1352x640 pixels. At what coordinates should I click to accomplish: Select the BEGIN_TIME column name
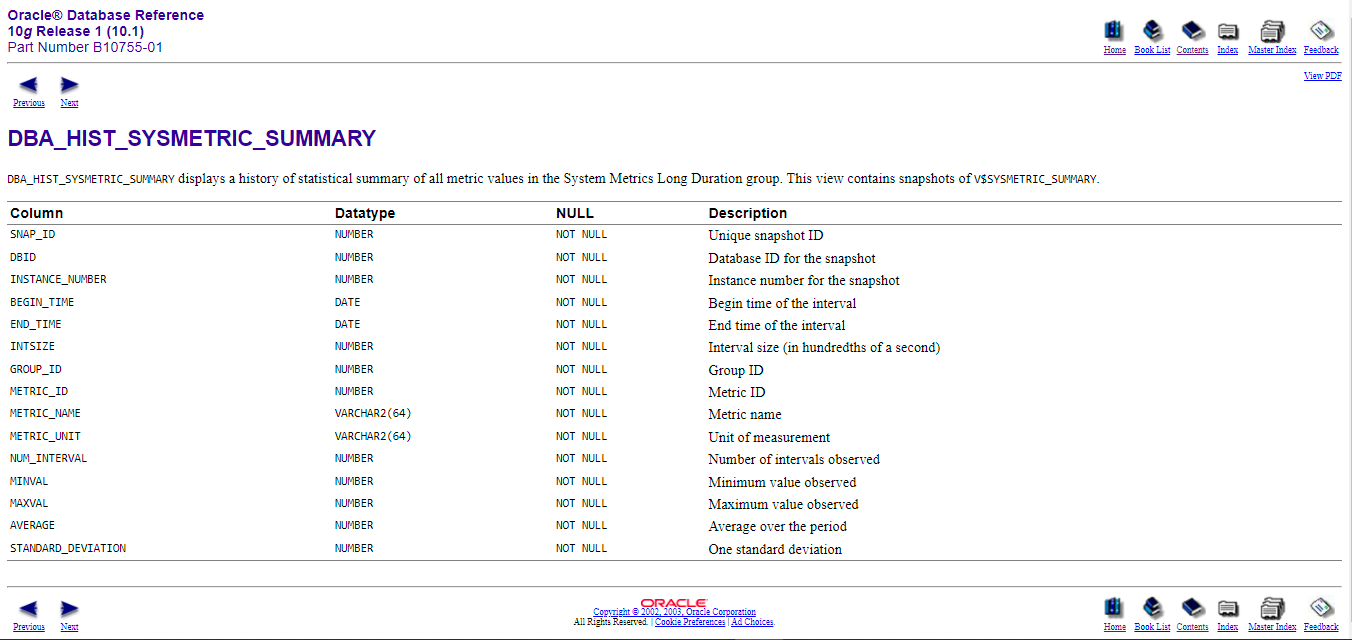click(x=42, y=302)
